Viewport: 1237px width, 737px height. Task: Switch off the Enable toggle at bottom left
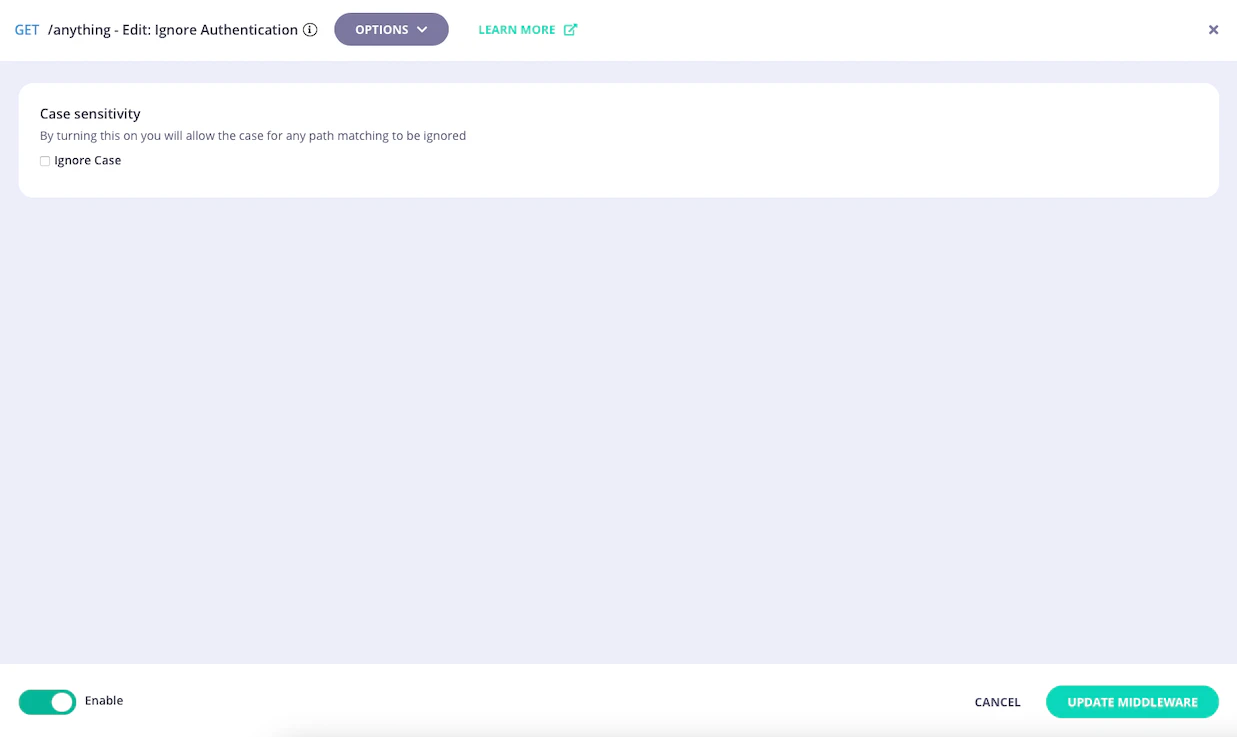click(x=46, y=701)
